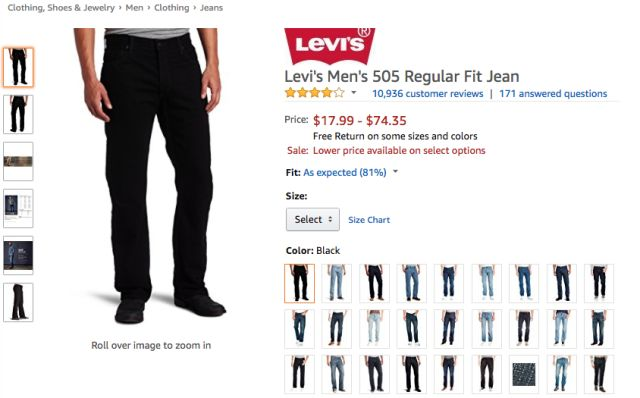Screen dimensions: 640x398
Task: Open the Size Chart link
Action: pos(369,220)
